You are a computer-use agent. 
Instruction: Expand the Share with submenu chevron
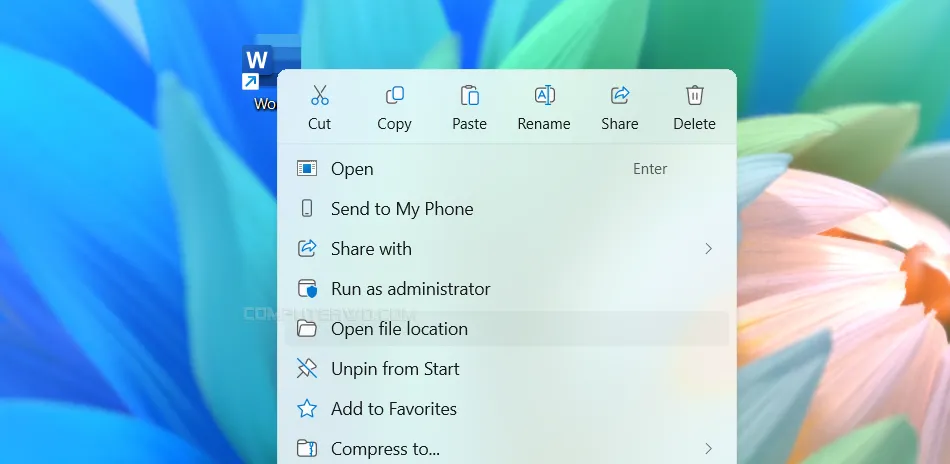tap(708, 248)
